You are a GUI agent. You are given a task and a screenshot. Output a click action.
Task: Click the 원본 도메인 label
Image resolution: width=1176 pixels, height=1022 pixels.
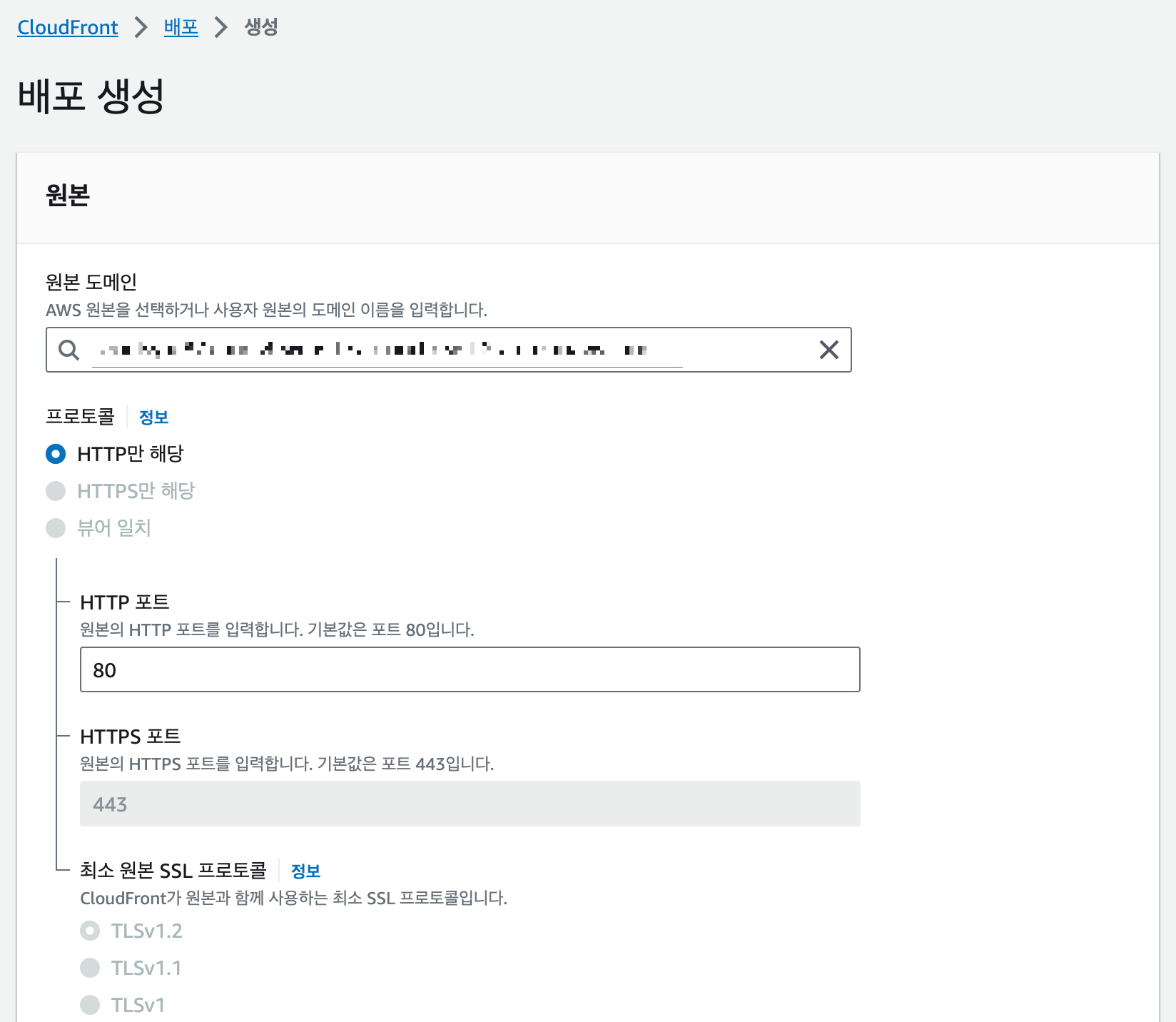click(91, 282)
